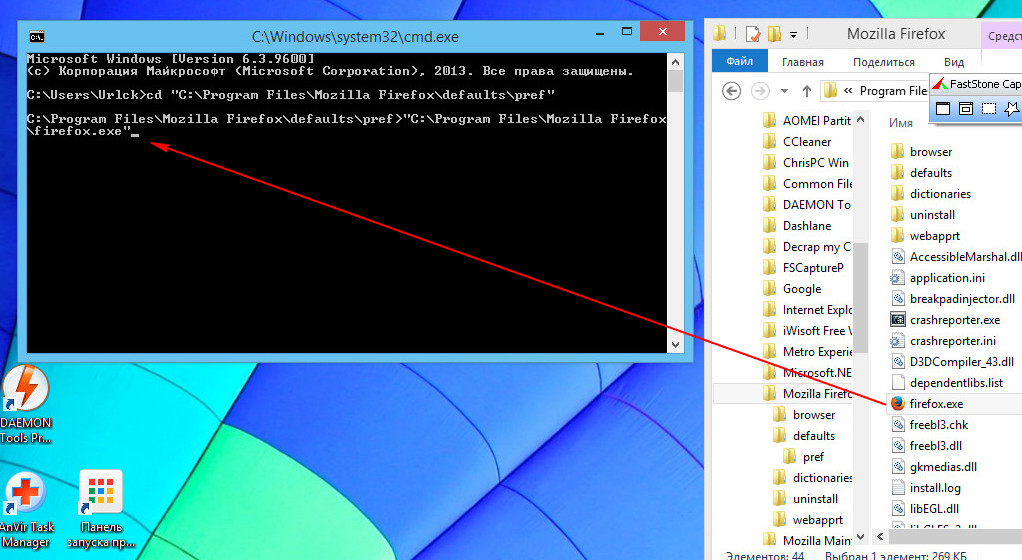Open the Файл ribbon tab
This screenshot has width=1022, height=560.
click(740, 61)
